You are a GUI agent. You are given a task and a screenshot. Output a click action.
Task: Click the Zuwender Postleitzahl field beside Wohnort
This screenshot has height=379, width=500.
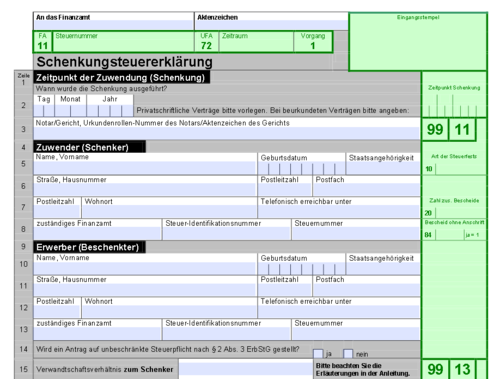point(57,212)
